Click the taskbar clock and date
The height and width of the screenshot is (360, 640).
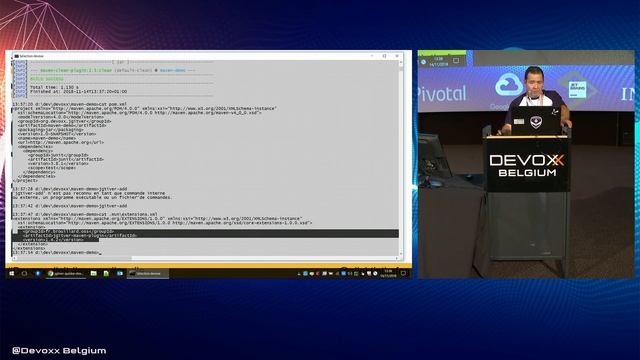[388, 273]
